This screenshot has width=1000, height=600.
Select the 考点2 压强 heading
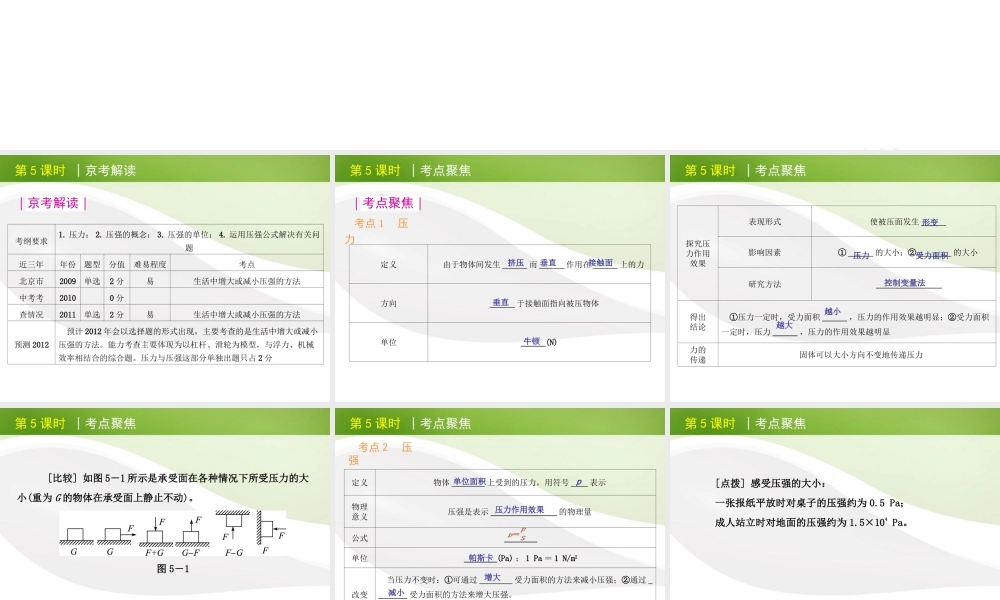pyautogui.click(x=384, y=447)
